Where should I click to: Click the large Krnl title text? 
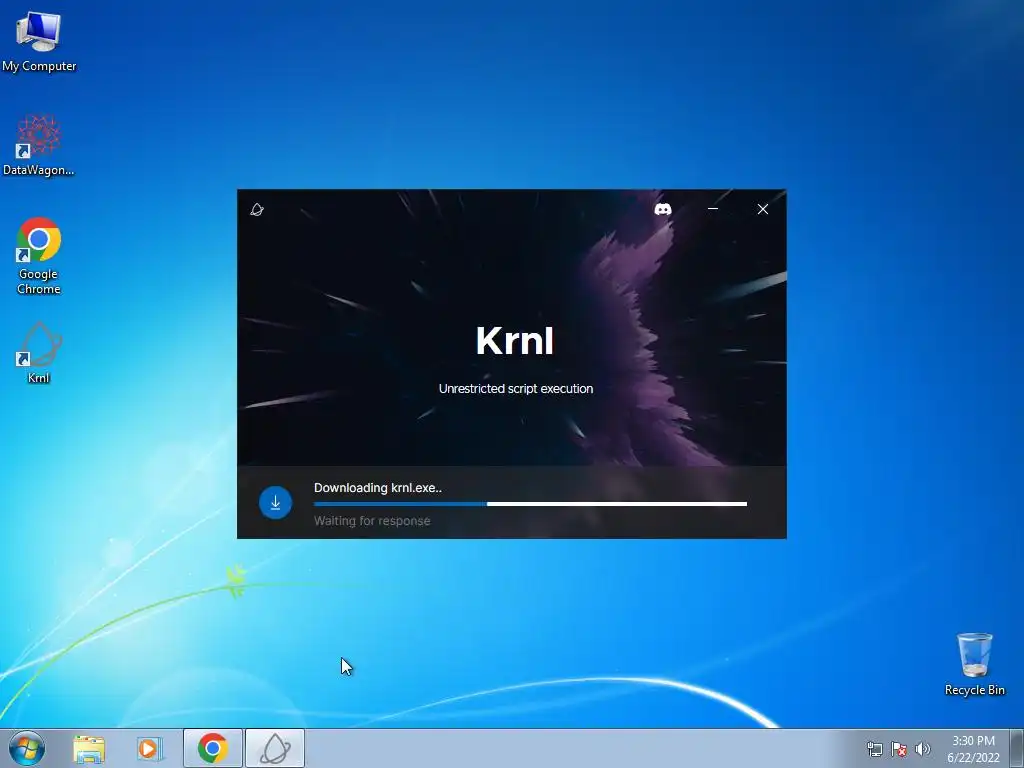(x=515, y=340)
